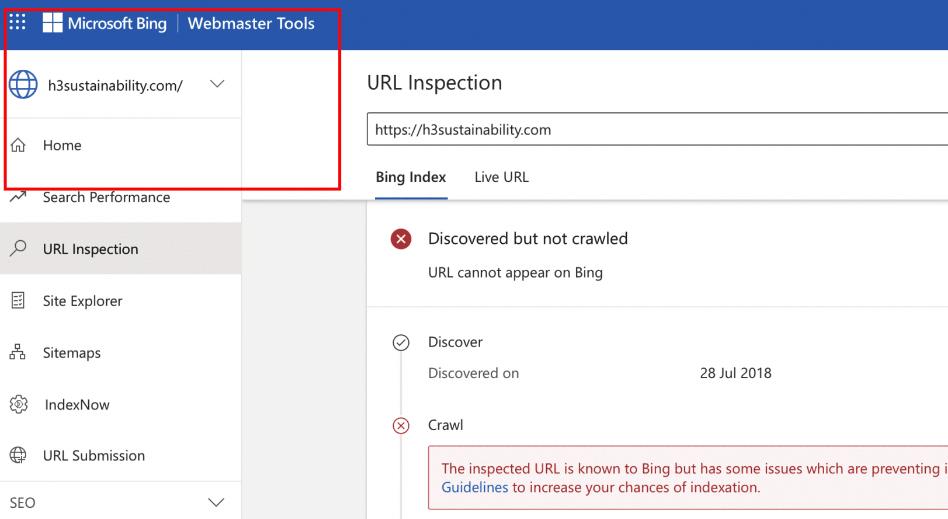Screen dimensions: 948x519
Task: Select URL Inspection in the sidebar
Action: [x=121, y=249]
